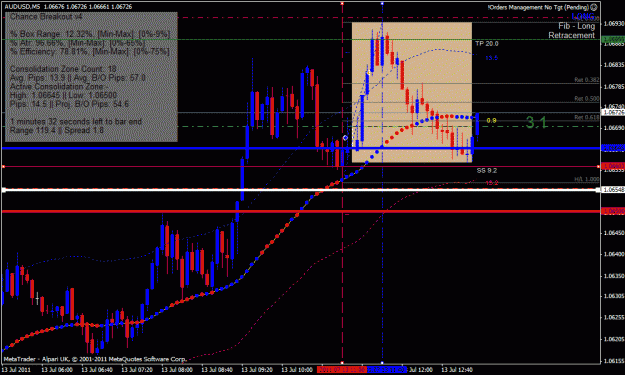This screenshot has width=625, height=375.
Task: Click the 1.06305 price axis label
Action: pyautogui.click(x=614, y=296)
